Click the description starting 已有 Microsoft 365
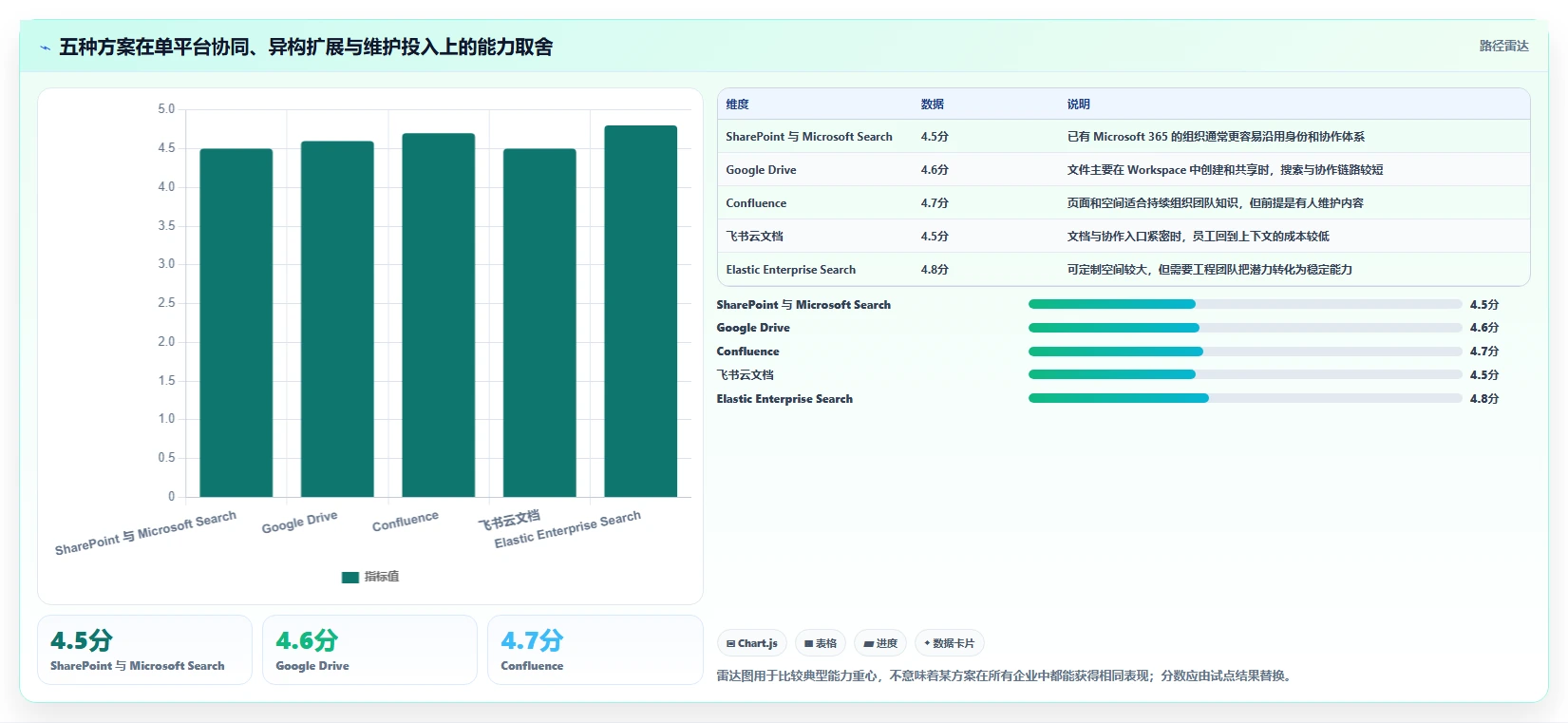Image resolution: width=1568 pixels, height=723 pixels. [1216, 137]
